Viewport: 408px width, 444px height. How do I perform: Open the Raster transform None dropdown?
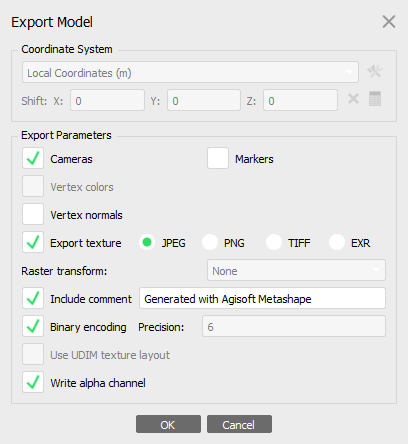pyautogui.click(x=296, y=270)
